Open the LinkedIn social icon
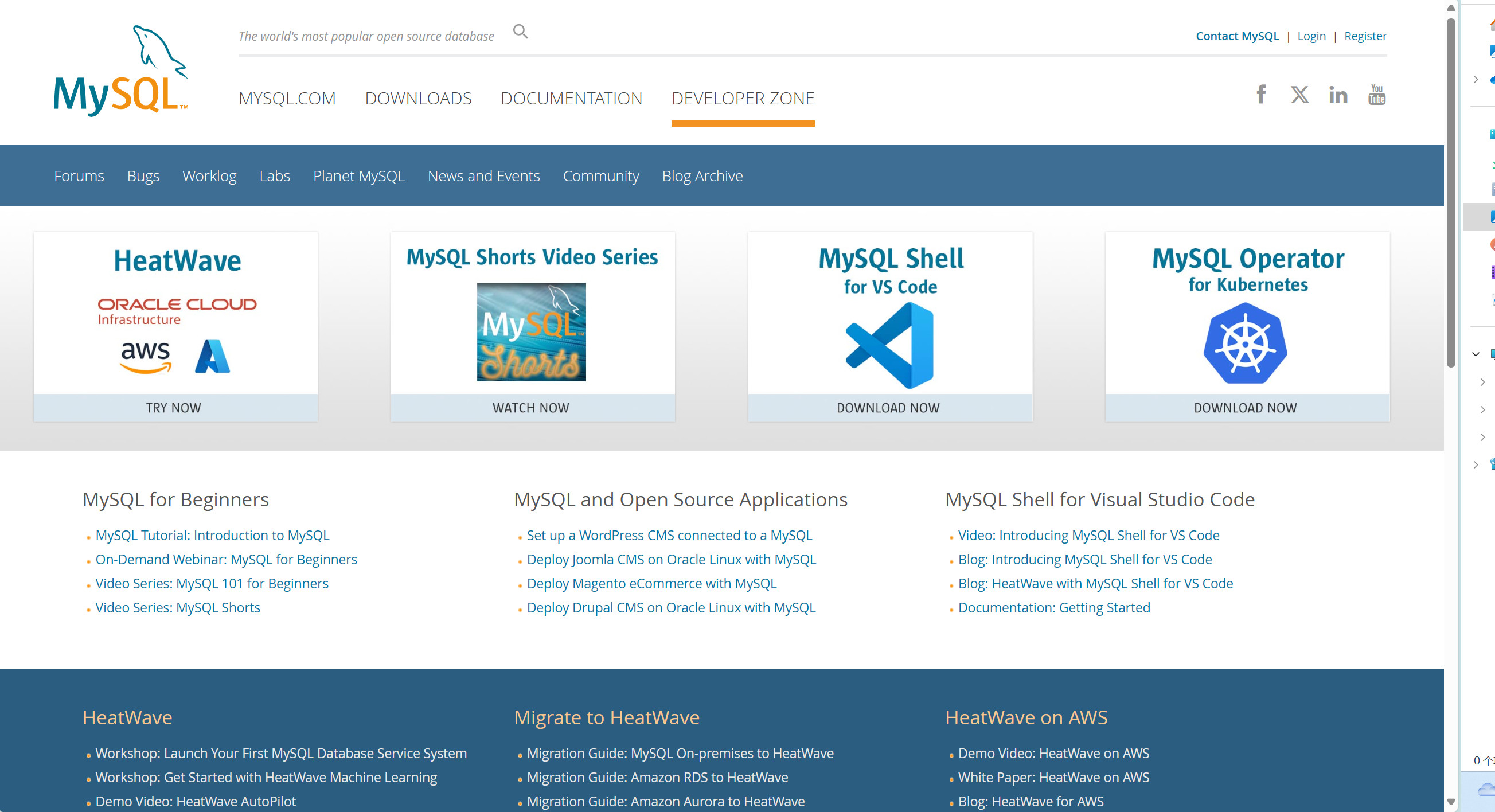 (1338, 95)
